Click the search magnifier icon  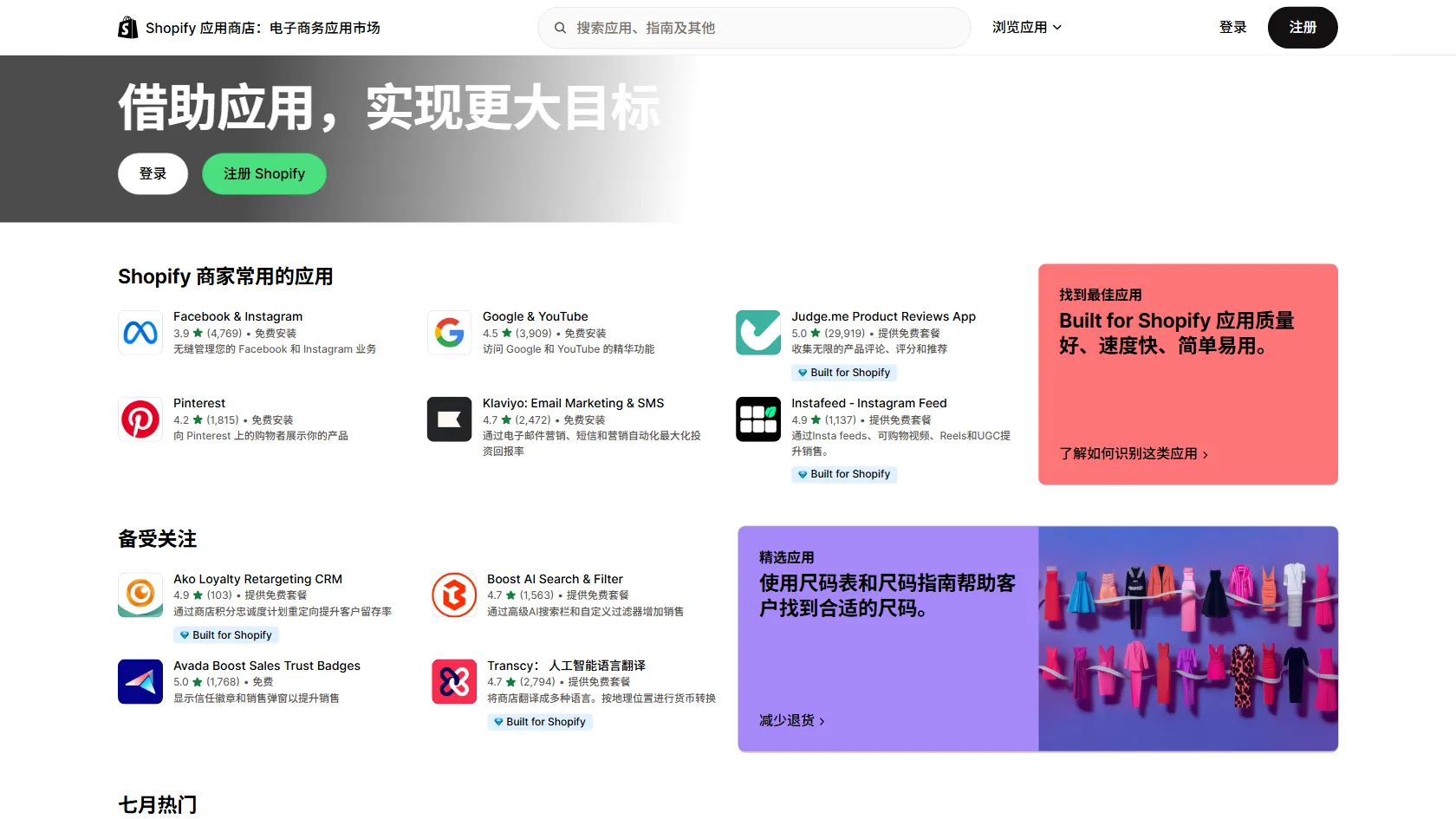coord(561,28)
